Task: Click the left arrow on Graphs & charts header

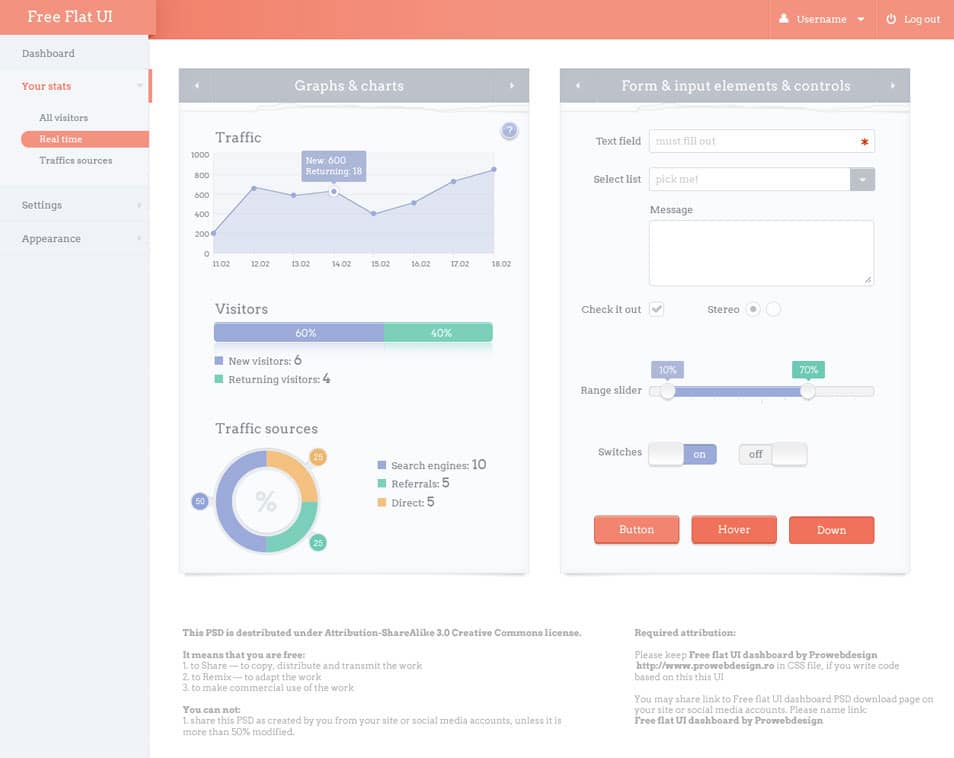Action: click(x=196, y=85)
